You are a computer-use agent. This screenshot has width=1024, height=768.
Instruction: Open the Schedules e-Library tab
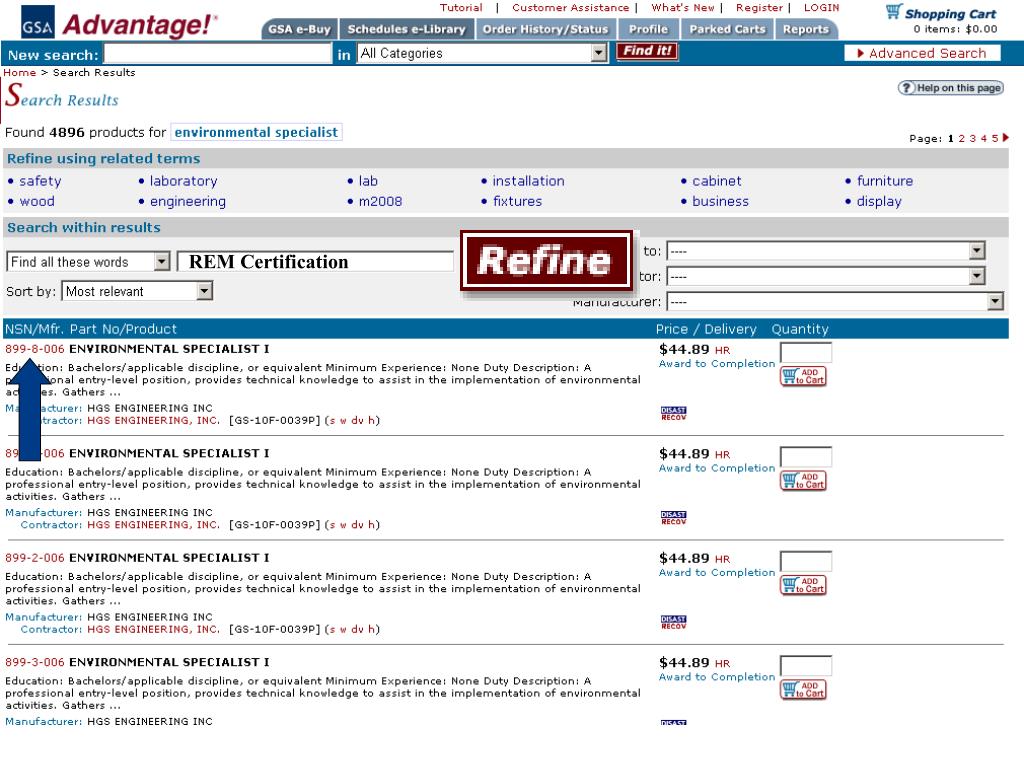pyautogui.click(x=406, y=29)
